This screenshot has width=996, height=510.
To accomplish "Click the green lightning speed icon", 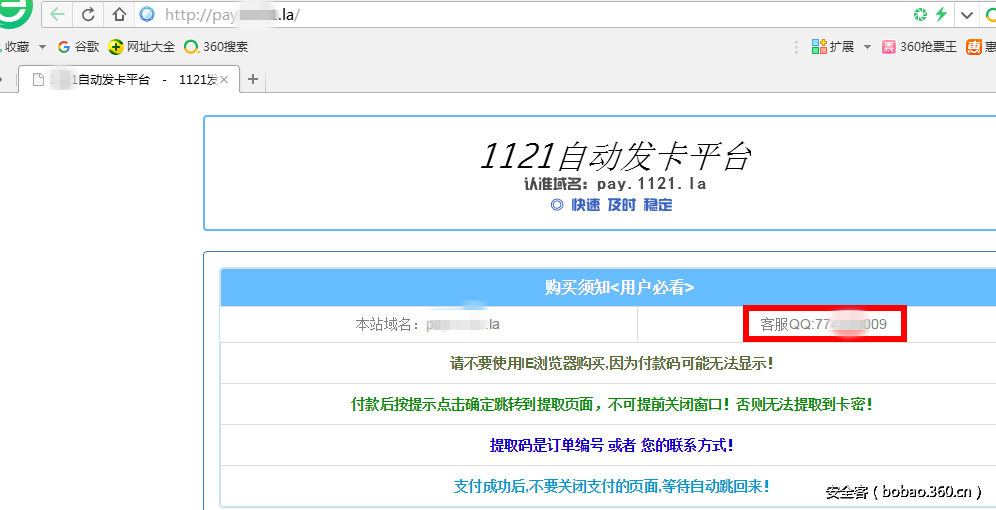I will coord(940,14).
